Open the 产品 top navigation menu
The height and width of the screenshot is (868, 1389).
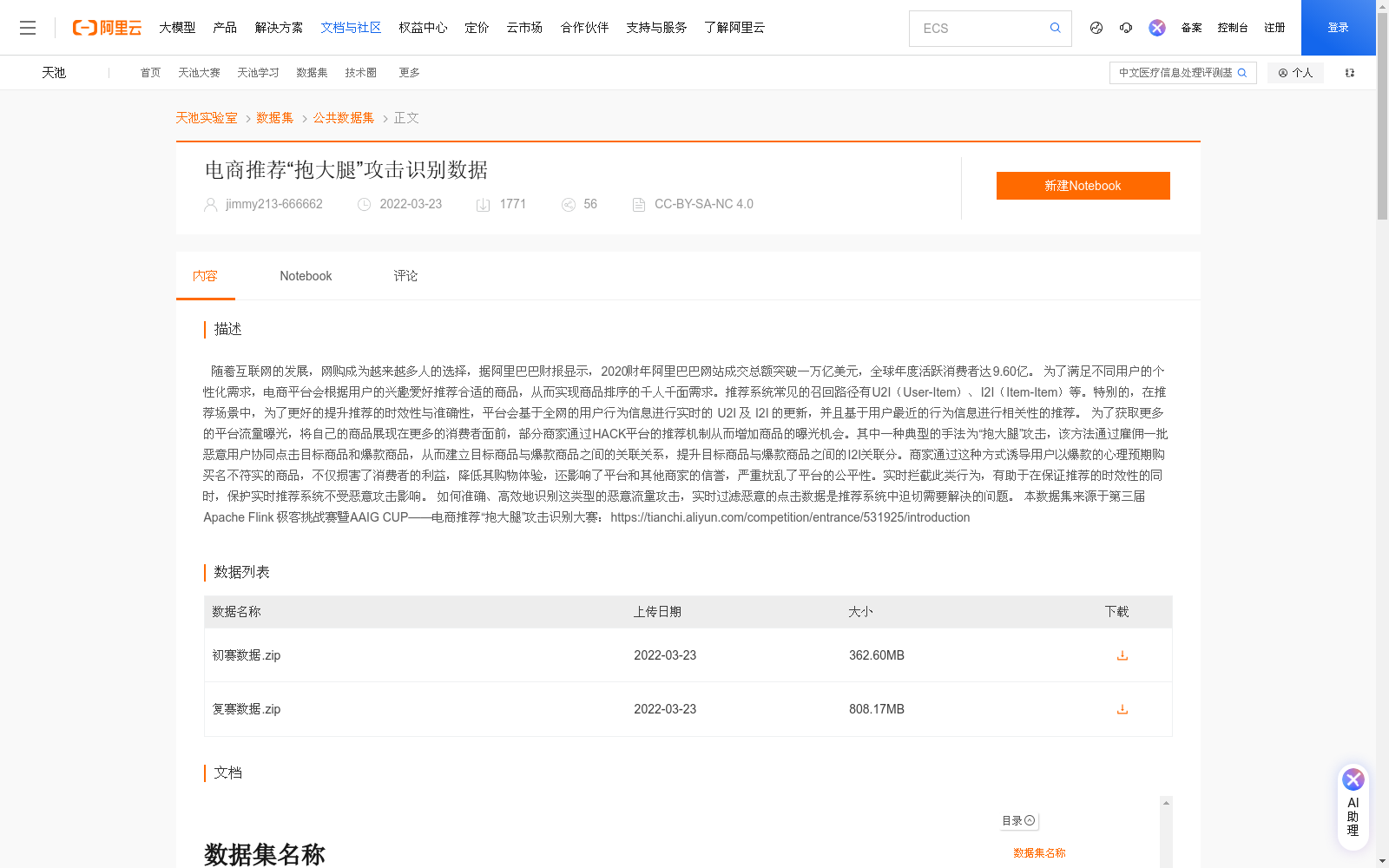pyautogui.click(x=225, y=28)
